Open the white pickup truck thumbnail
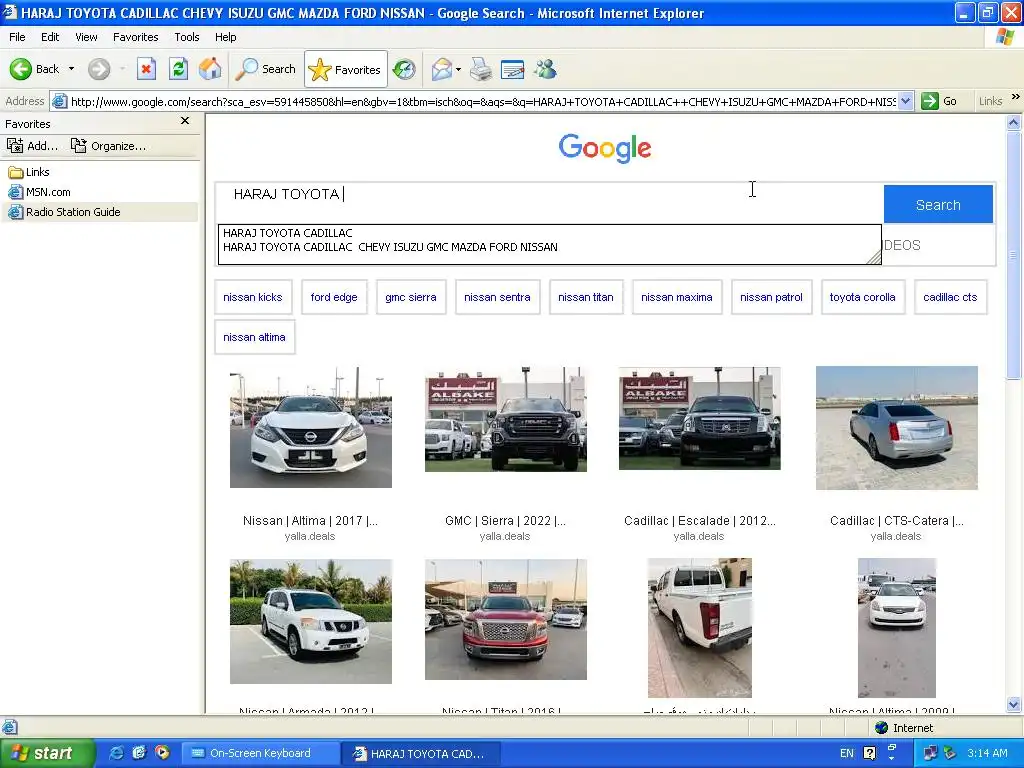1024x768 pixels. click(699, 628)
